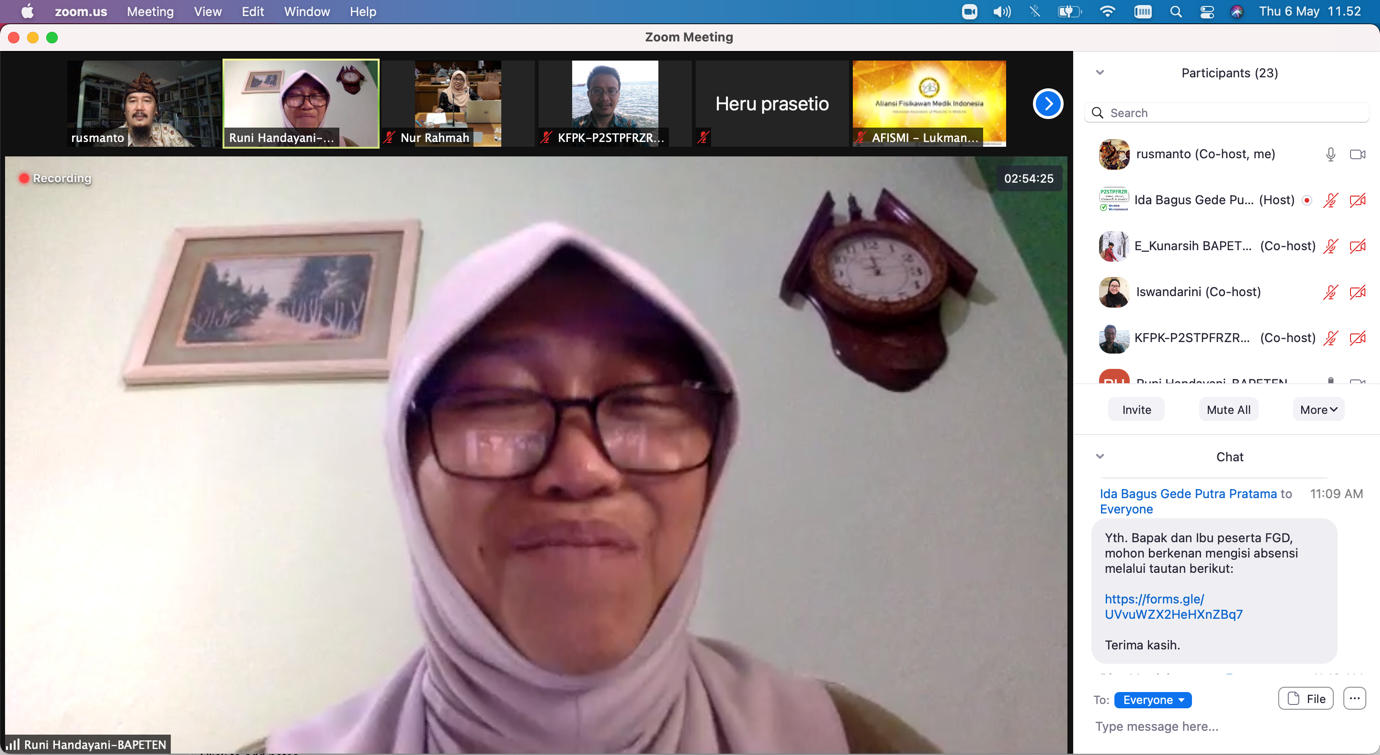Click sender name Ida Bagus Gede Putra Pratama
1380x755 pixels.
pos(1188,494)
